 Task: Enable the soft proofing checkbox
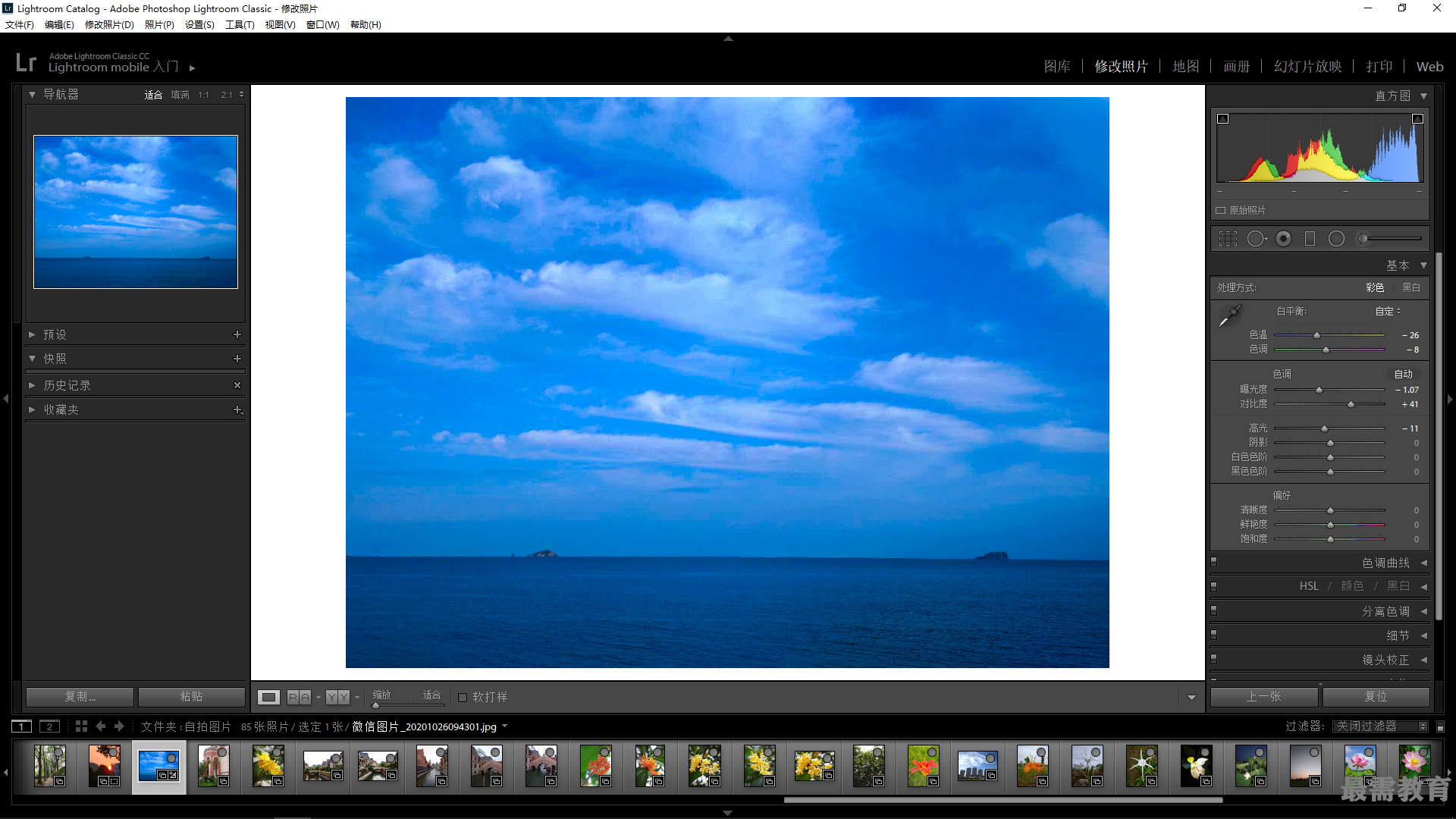(463, 698)
